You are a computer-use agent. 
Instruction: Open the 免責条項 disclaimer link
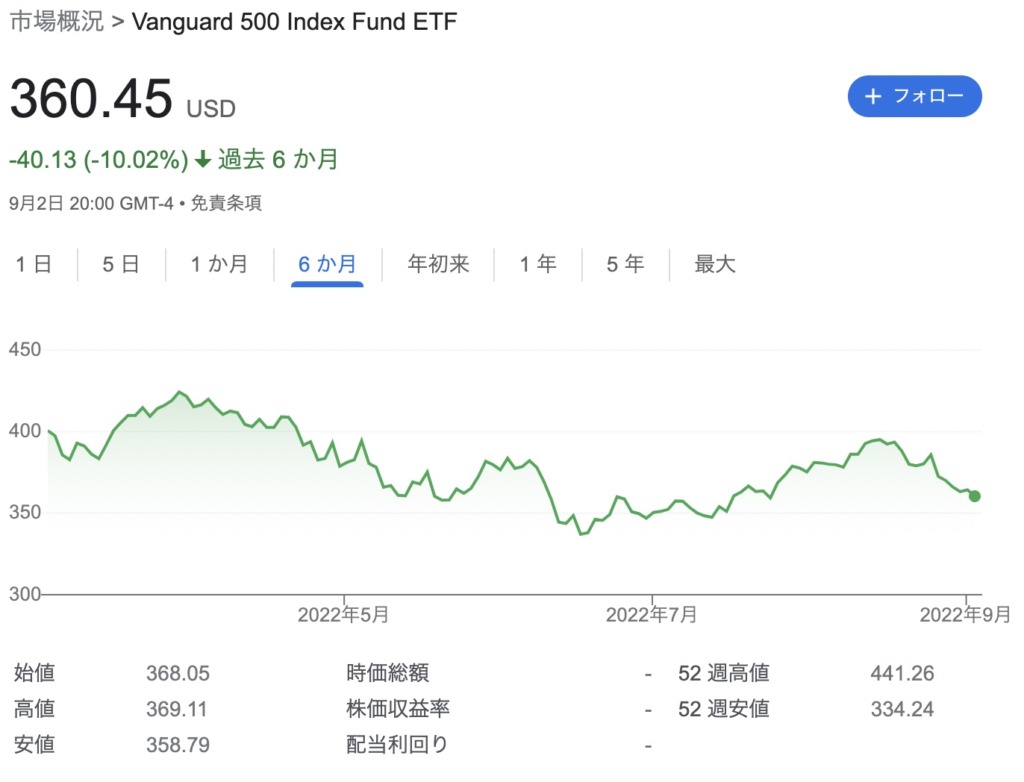pos(226,203)
